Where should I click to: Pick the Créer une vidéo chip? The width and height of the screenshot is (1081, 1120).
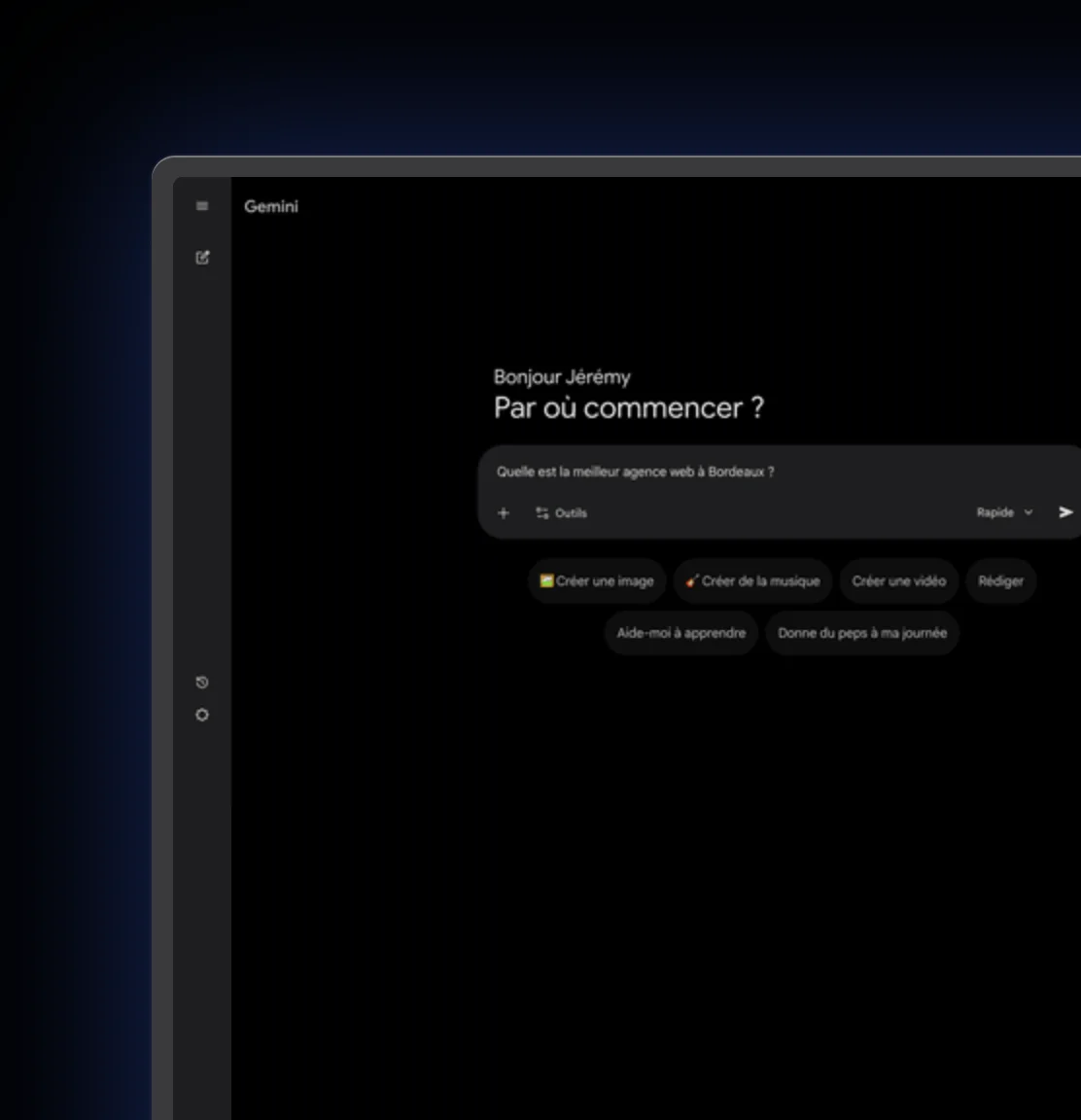[899, 580]
